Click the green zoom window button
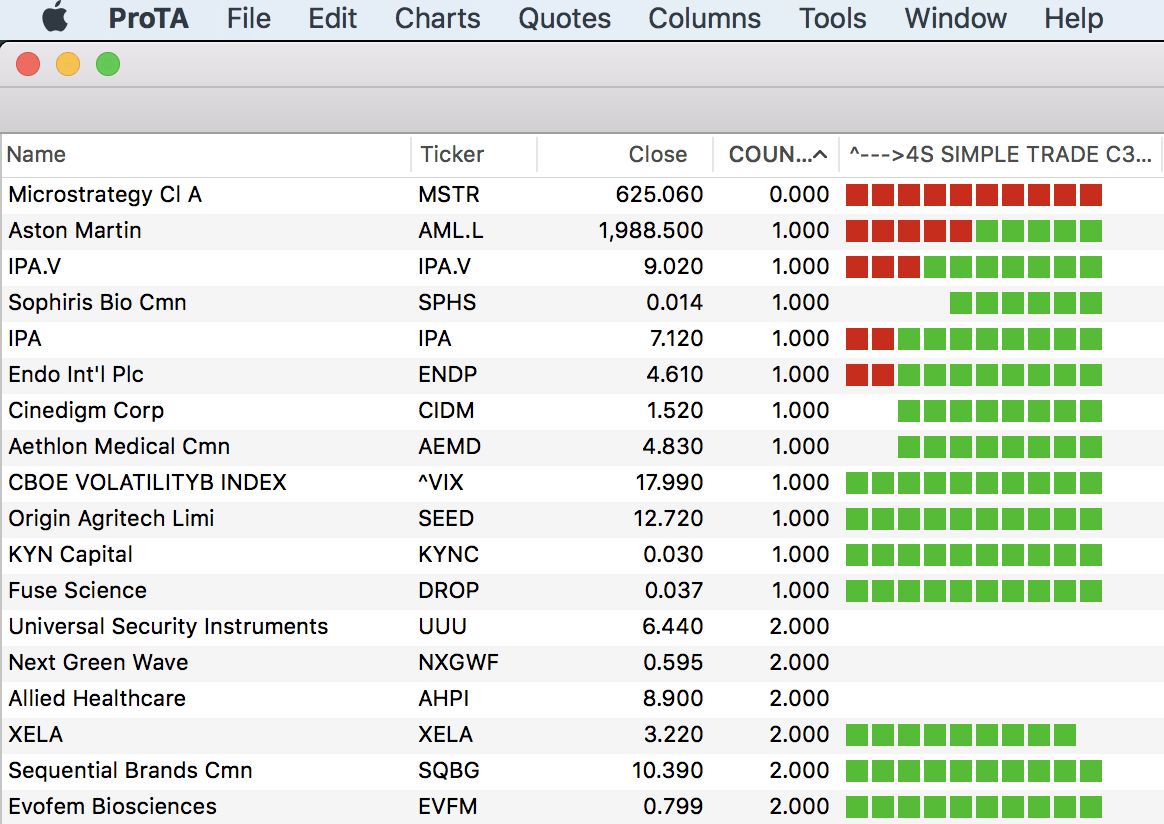This screenshot has width=1164, height=824. pyautogui.click(x=107, y=65)
